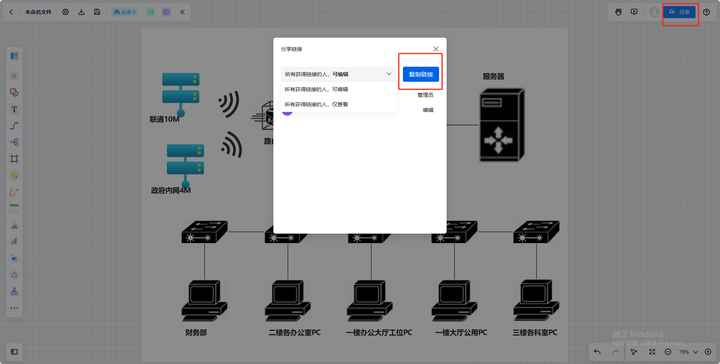Click the blue 分享 share button
Screen dimensions: 720x364
point(680,12)
